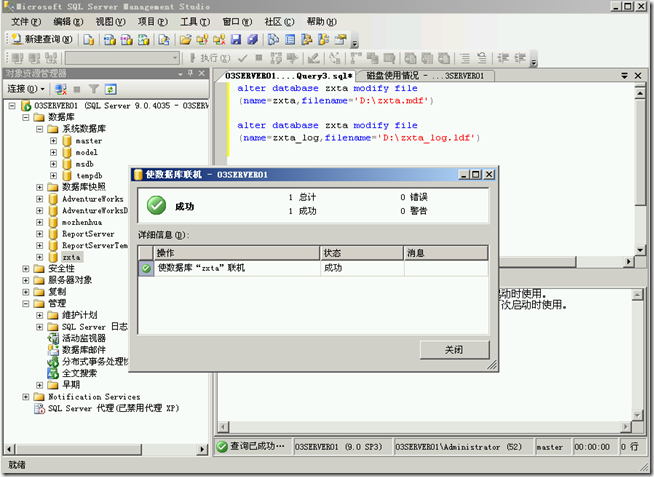Open the Community (社区) menu
Screen dimensions: 654x477
coord(279,22)
